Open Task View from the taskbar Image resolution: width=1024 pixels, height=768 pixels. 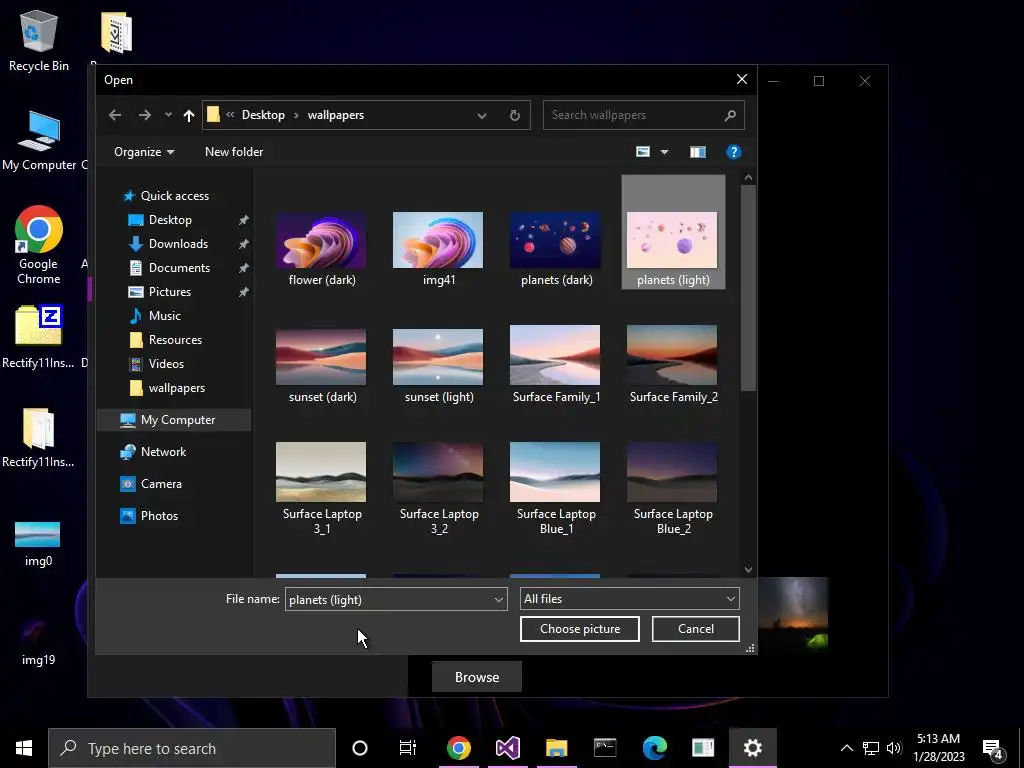coord(408,748)
